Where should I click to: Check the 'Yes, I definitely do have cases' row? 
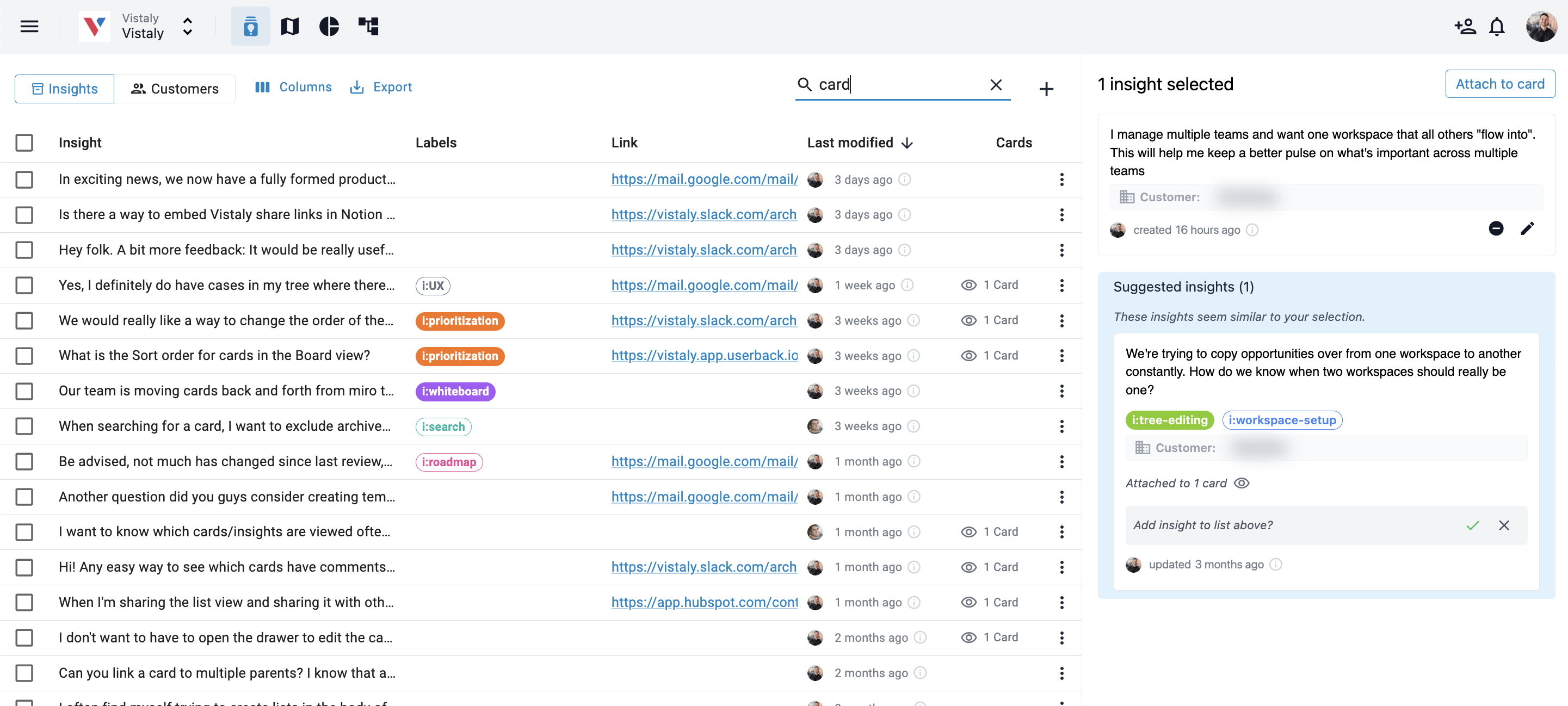click(24, 286)
